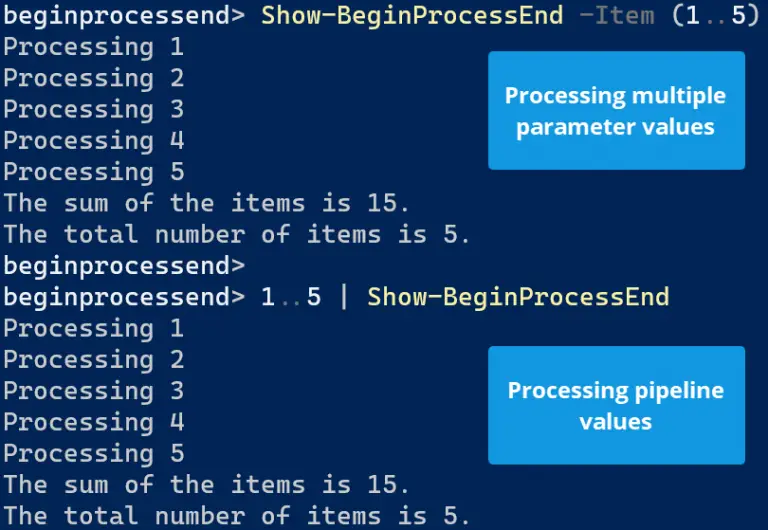The height and width of the screenshot is (530, 768).
Task: Click the first "Processing 5" output line
Action: click(94, 173)
